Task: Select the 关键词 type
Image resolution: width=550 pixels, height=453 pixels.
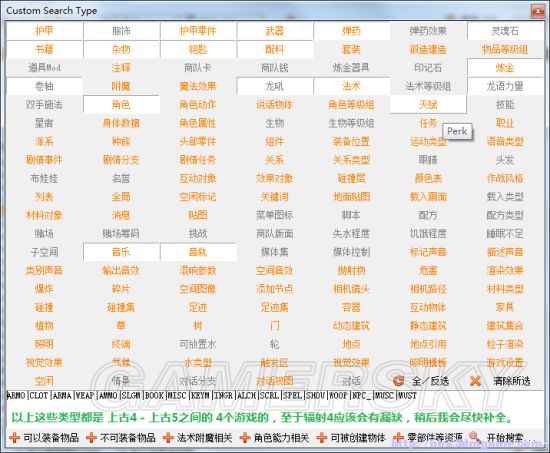Action: point(275,196)
